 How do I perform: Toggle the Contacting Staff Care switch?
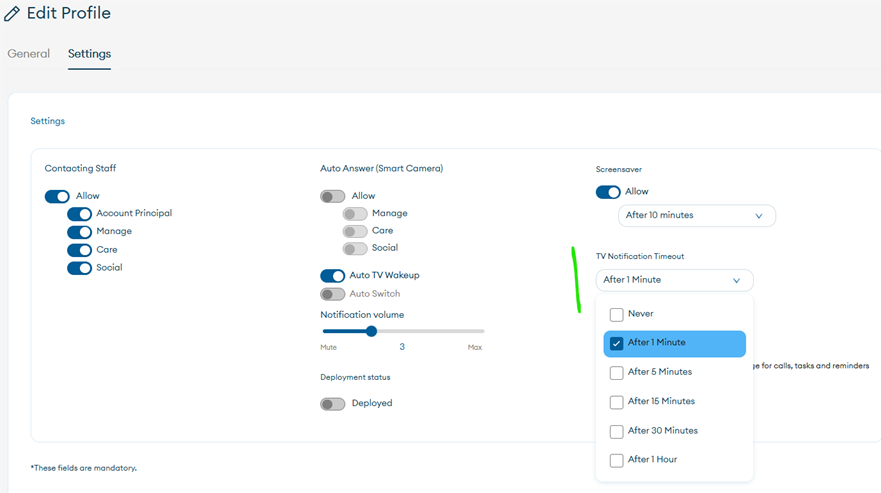click(x=79, y=250)
